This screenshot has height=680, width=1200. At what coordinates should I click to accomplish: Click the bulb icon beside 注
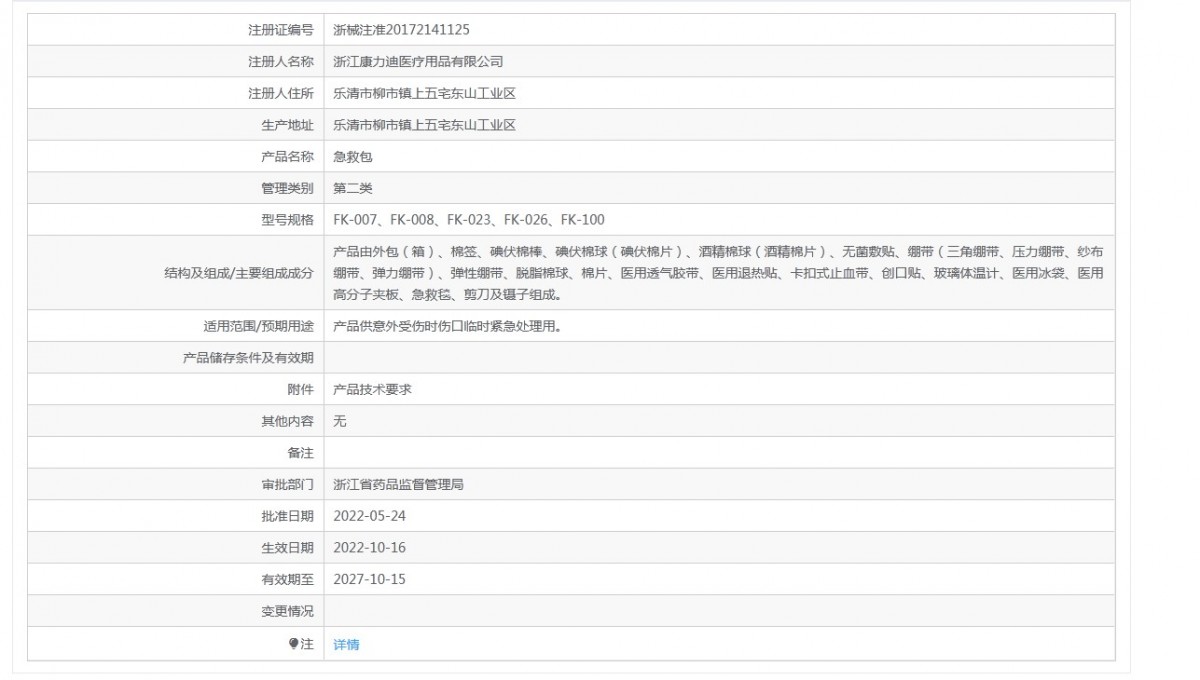pyautogui.click(x=294, y=644)
